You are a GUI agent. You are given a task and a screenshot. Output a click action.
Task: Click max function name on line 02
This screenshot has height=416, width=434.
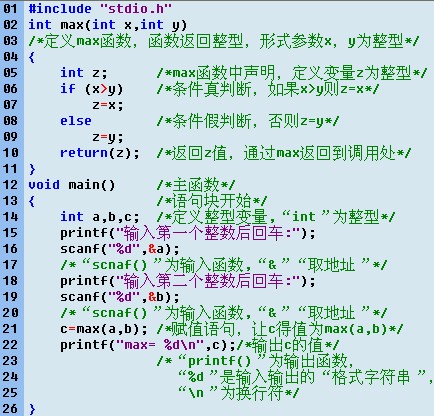73,25
